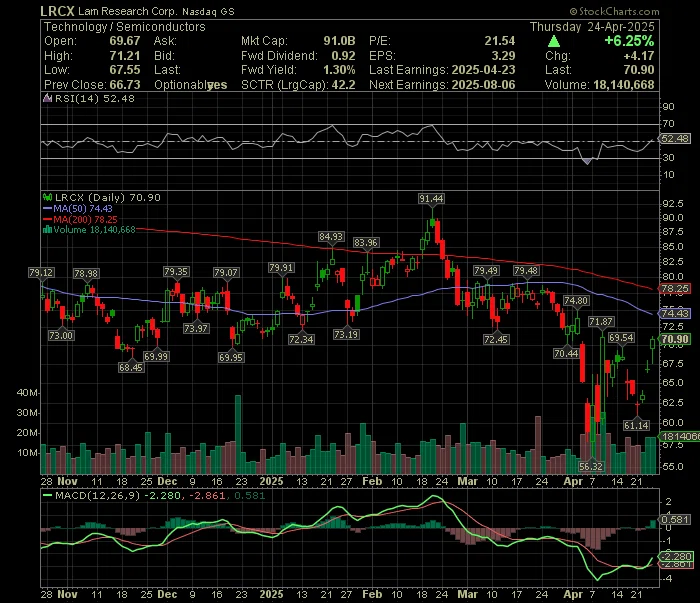700x603 pixels.
Task: Click the 72.34 low price label
Action: point(301,340)
